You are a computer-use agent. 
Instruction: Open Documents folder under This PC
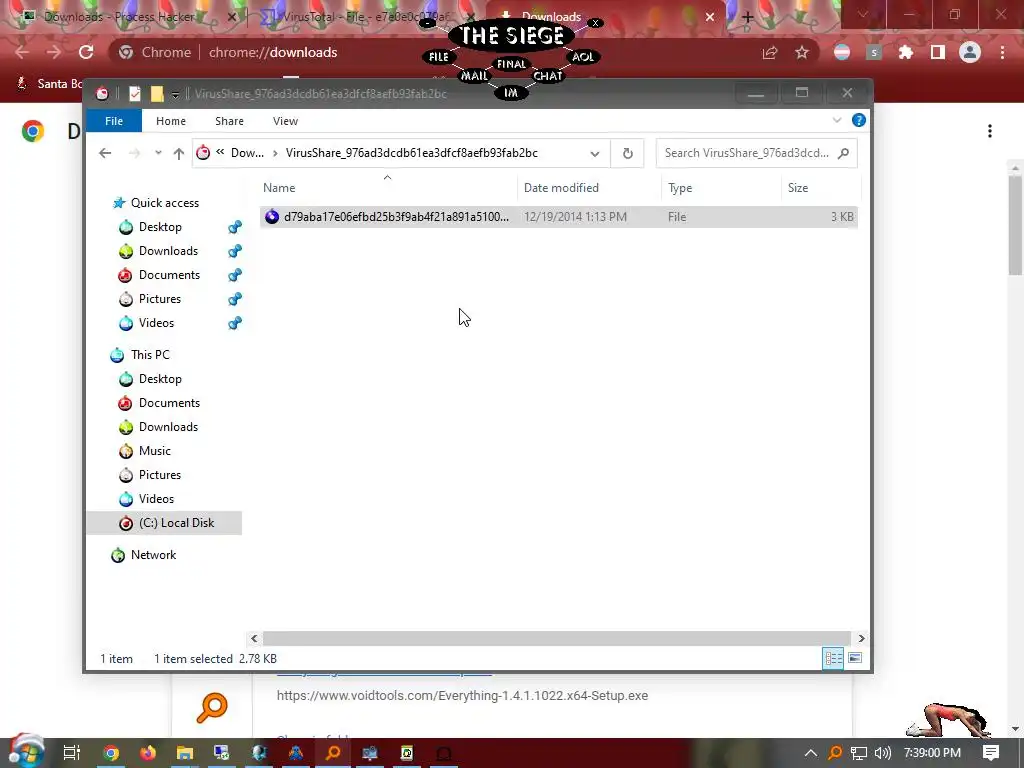(x=169, y=403)
